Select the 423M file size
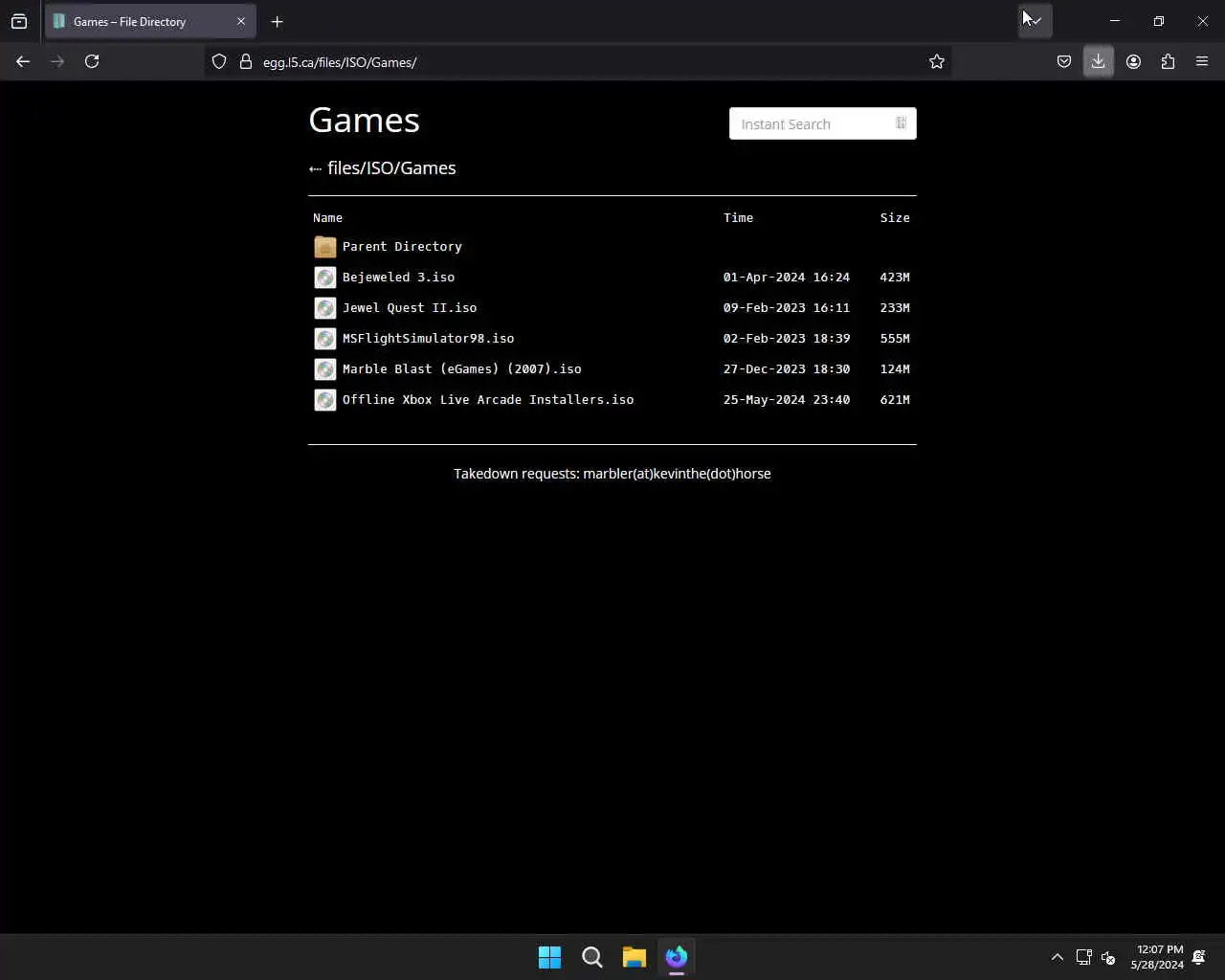1225x980 pixels. pyautogui.click(x=895, y=277)
